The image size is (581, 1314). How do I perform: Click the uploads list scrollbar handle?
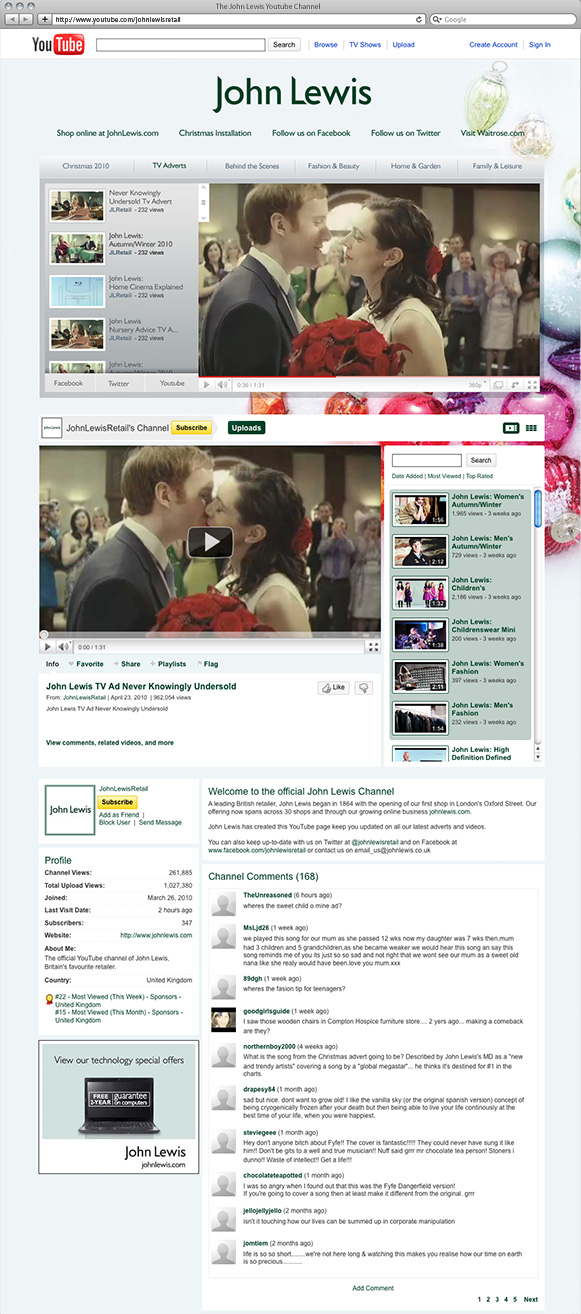[538, 507]
